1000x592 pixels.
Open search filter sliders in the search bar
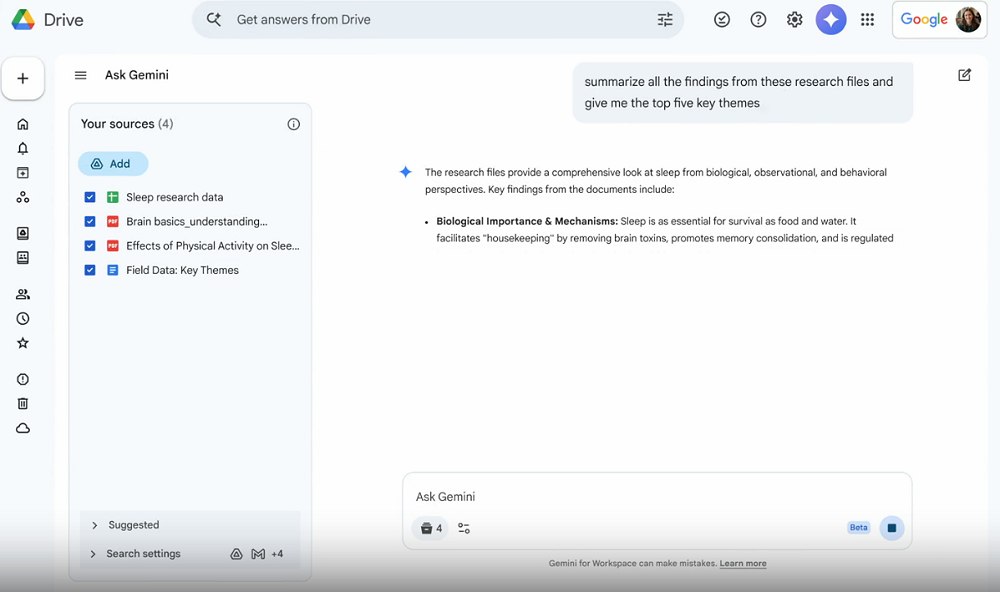(665, 19)
